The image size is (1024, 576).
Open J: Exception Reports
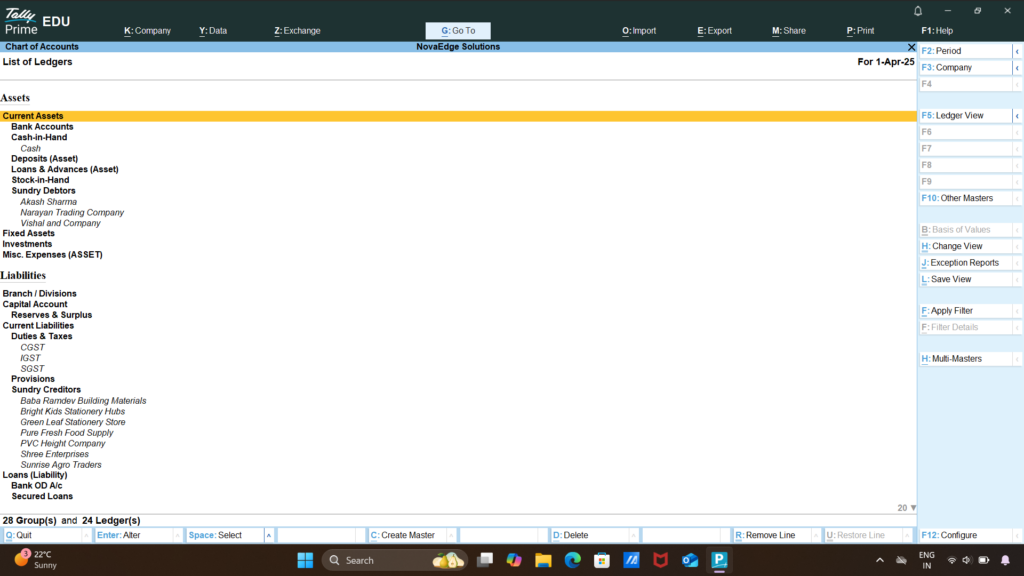[x=965, y=263]
